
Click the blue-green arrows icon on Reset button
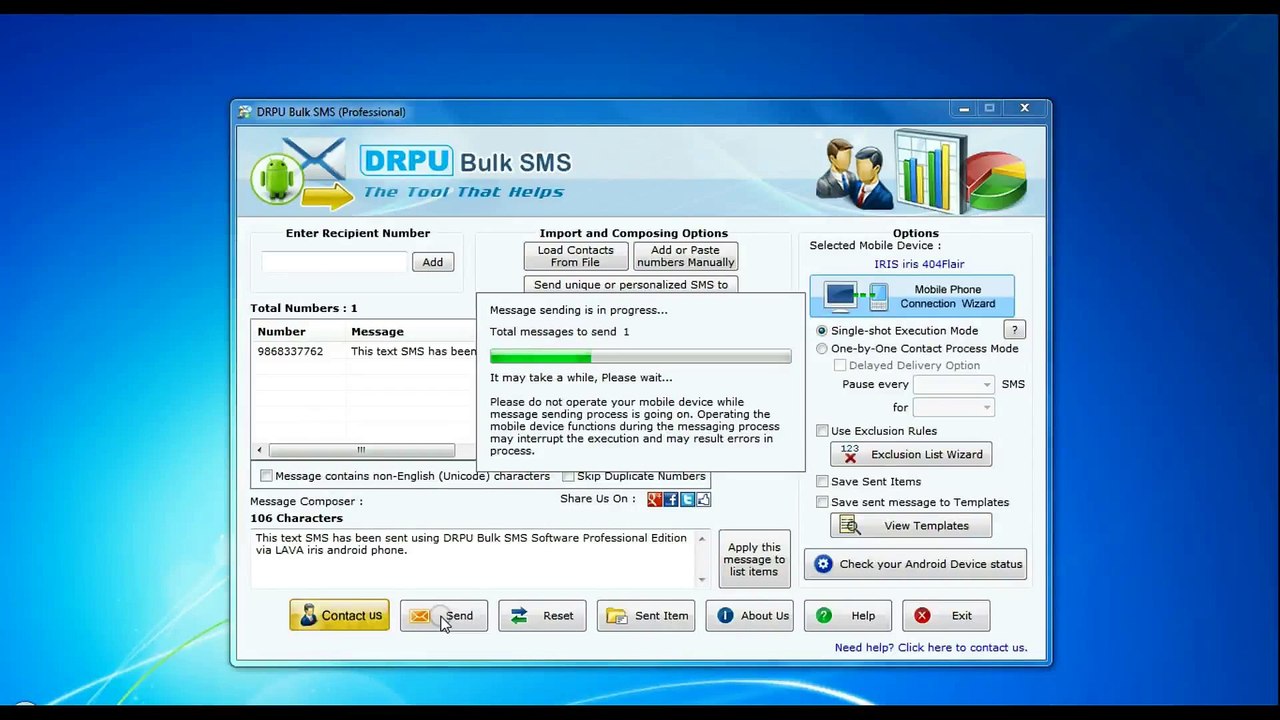(519, 616)
